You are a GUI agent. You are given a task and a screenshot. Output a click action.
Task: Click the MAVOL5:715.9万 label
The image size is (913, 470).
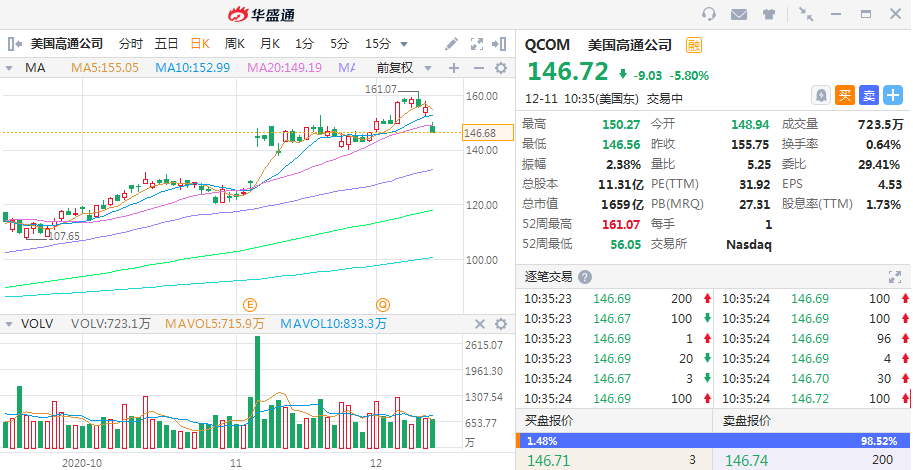[215, 324]
